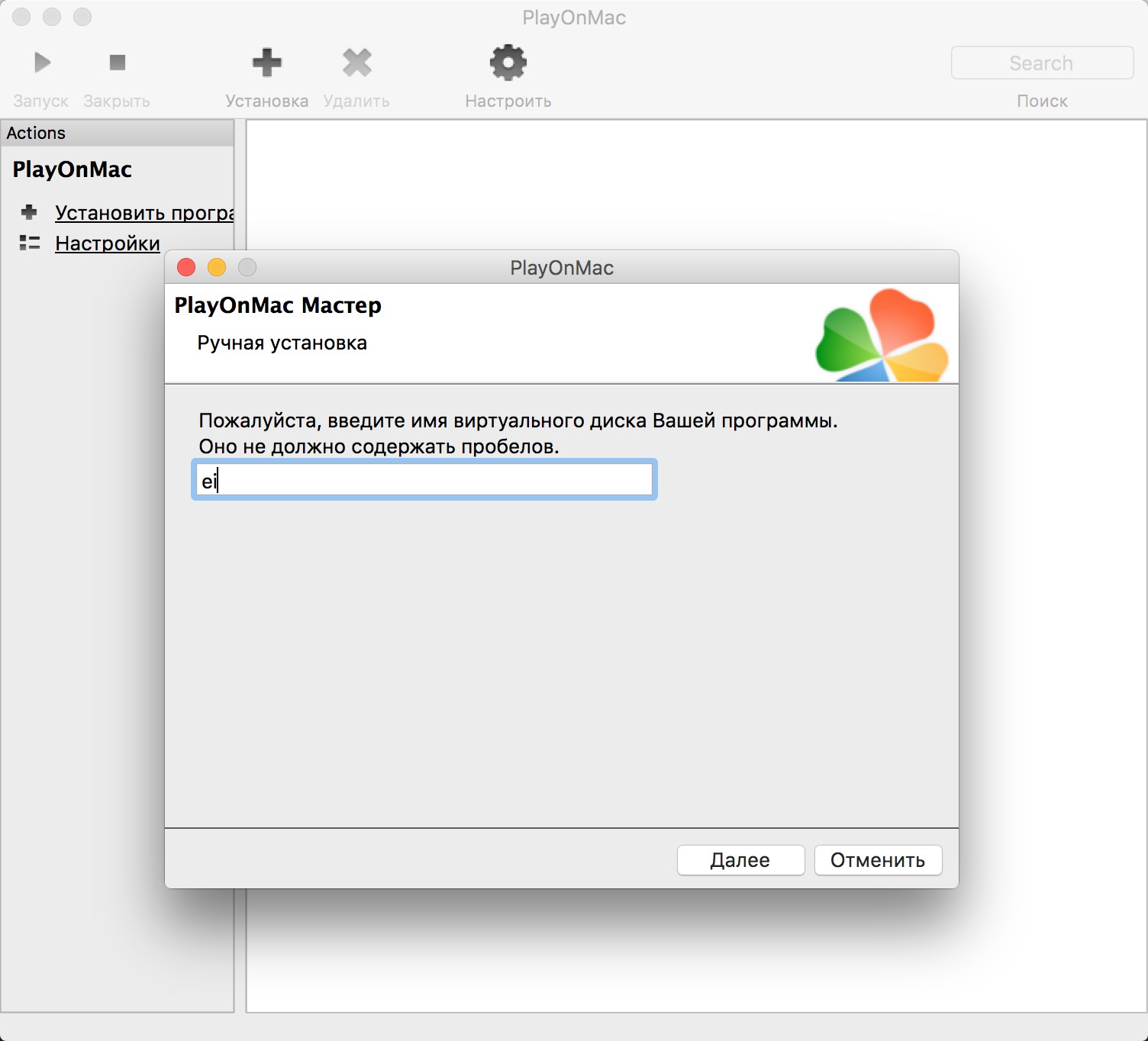Click the PlayOnMac heading in sidebar
Screen dimensions: 1148x1041
73,169
